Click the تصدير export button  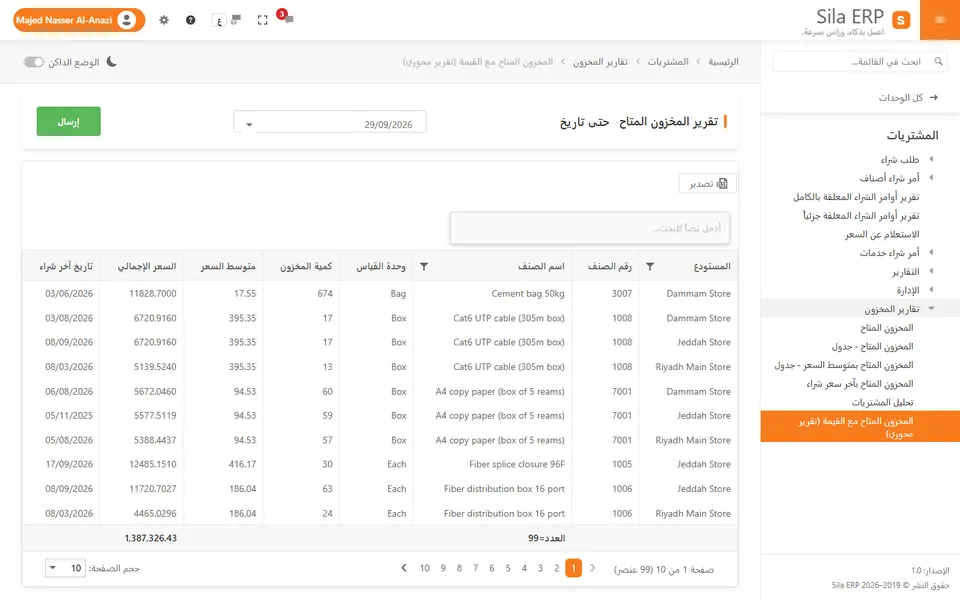(x=707, y=184)
